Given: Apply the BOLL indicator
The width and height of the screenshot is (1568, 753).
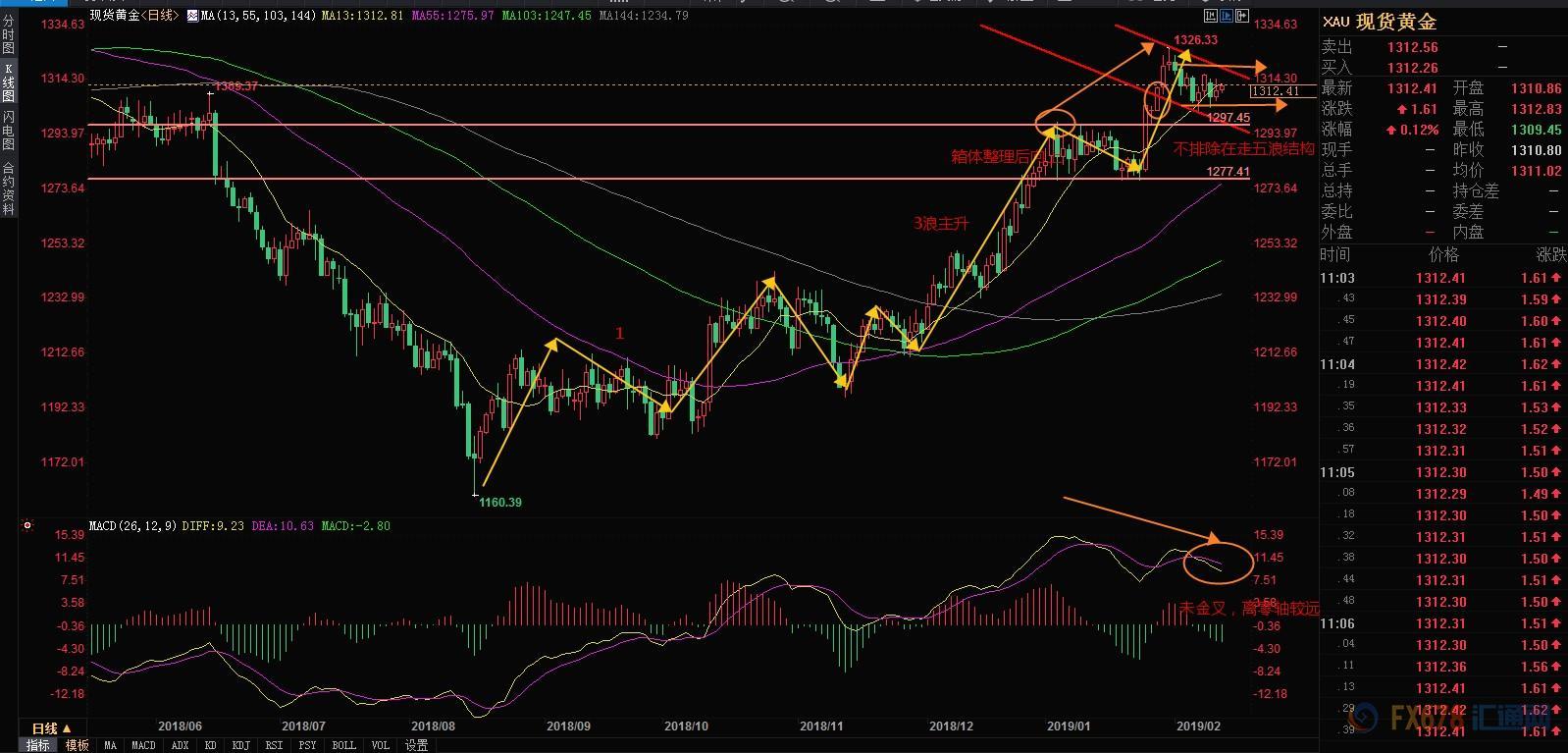Looking at the screenshot, I should (343, 745).
